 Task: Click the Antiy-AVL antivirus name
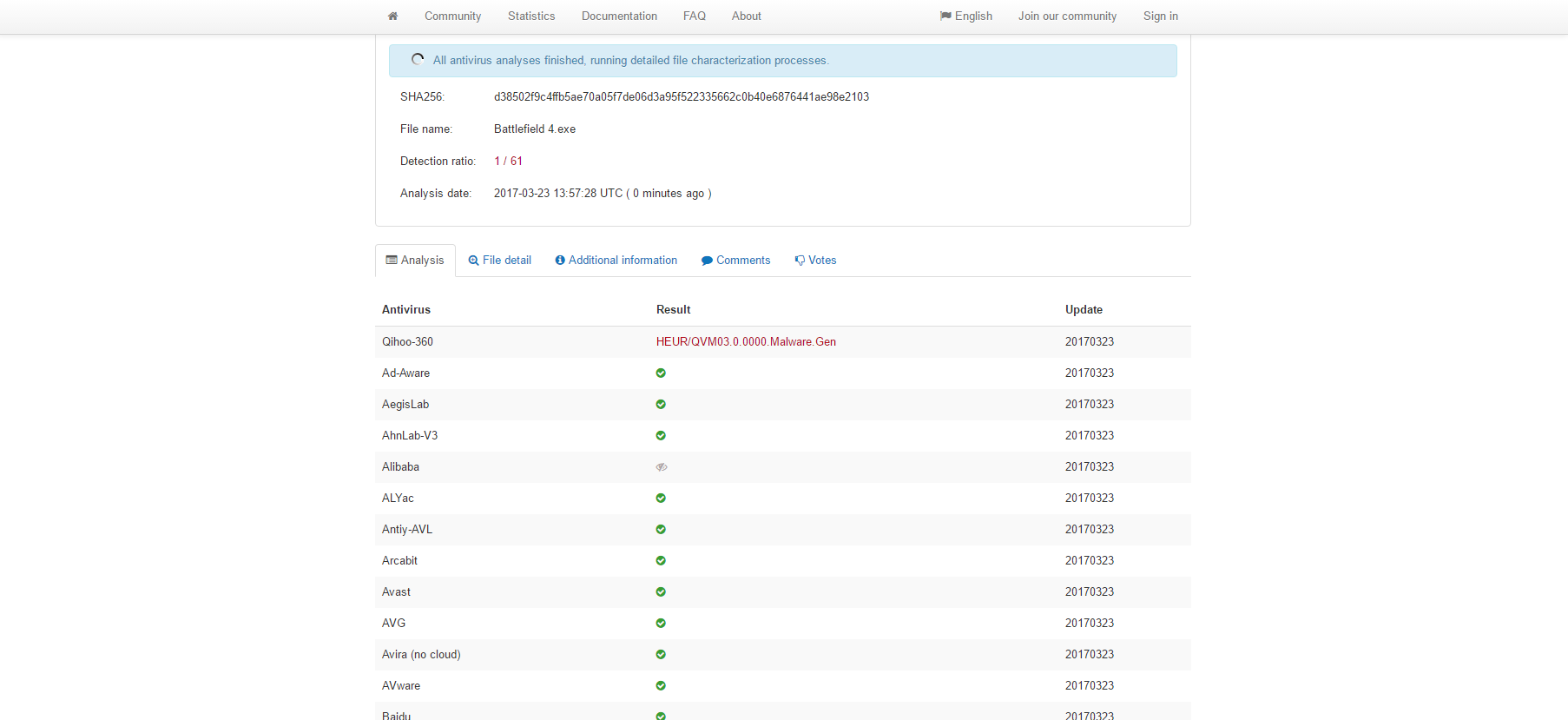point(407,530)
